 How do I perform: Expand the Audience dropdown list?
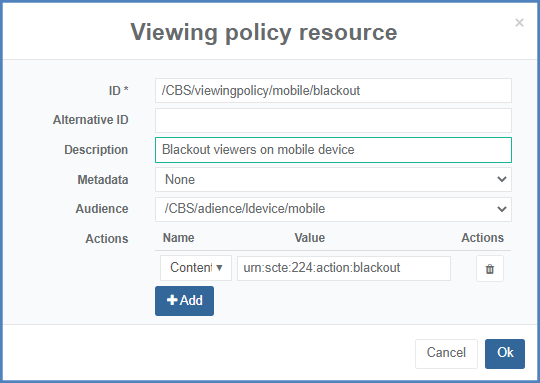[x=333, y=209]
